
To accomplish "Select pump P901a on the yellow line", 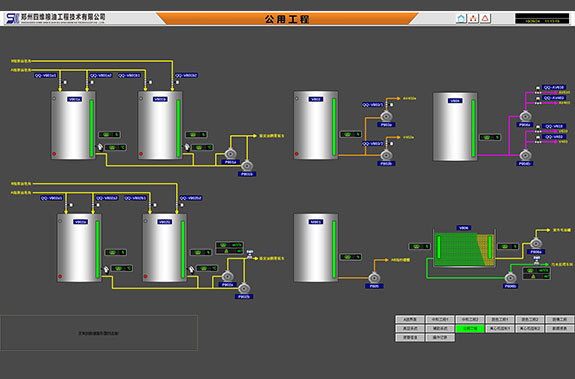I will (x=230, y=154).
